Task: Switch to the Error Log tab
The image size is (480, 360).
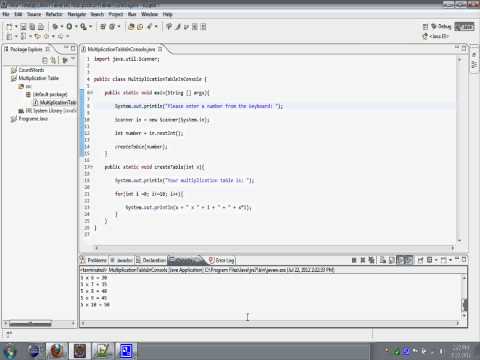Action: pyautogui.click(x=222, y=260)
